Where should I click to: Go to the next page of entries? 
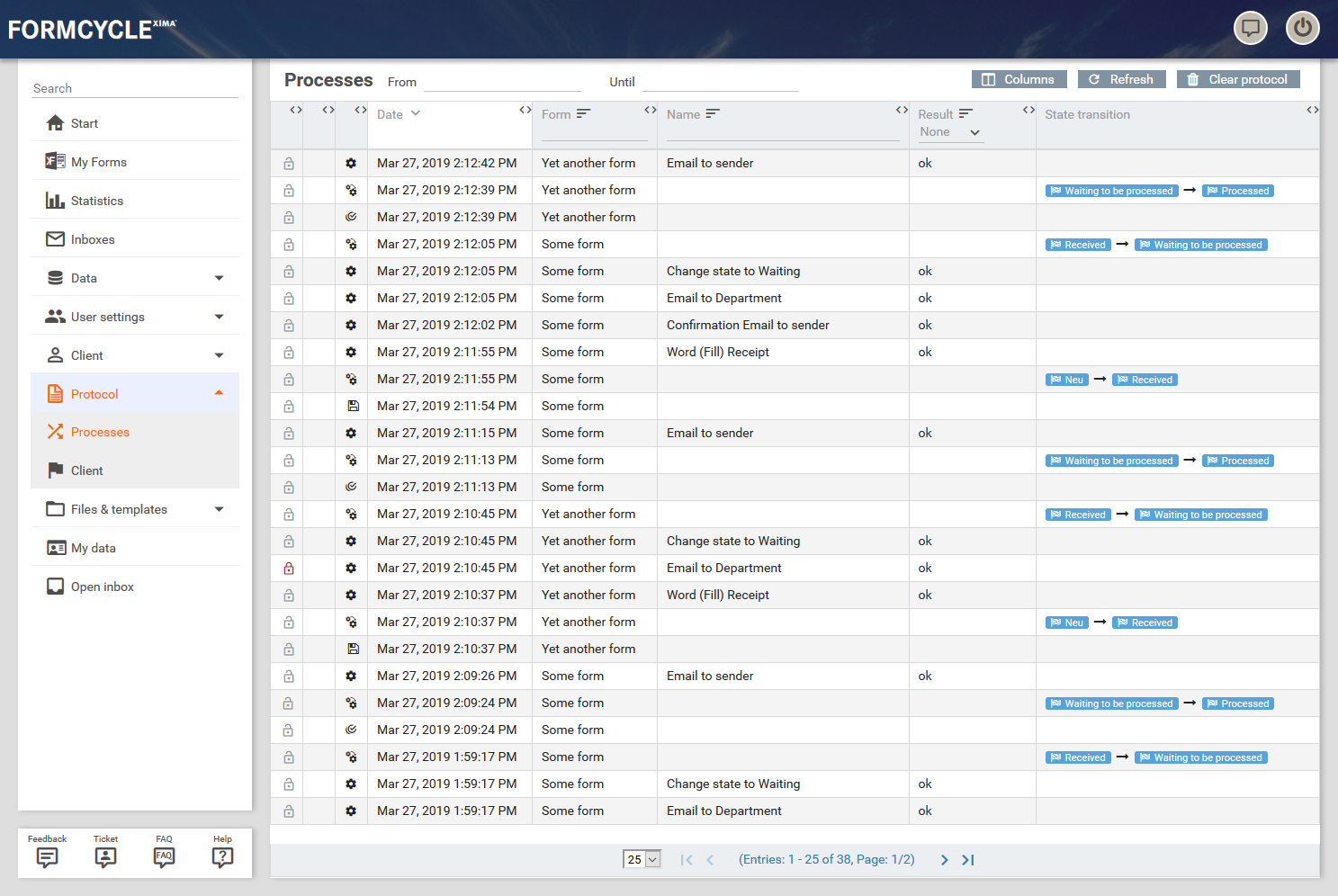point(944,860)
